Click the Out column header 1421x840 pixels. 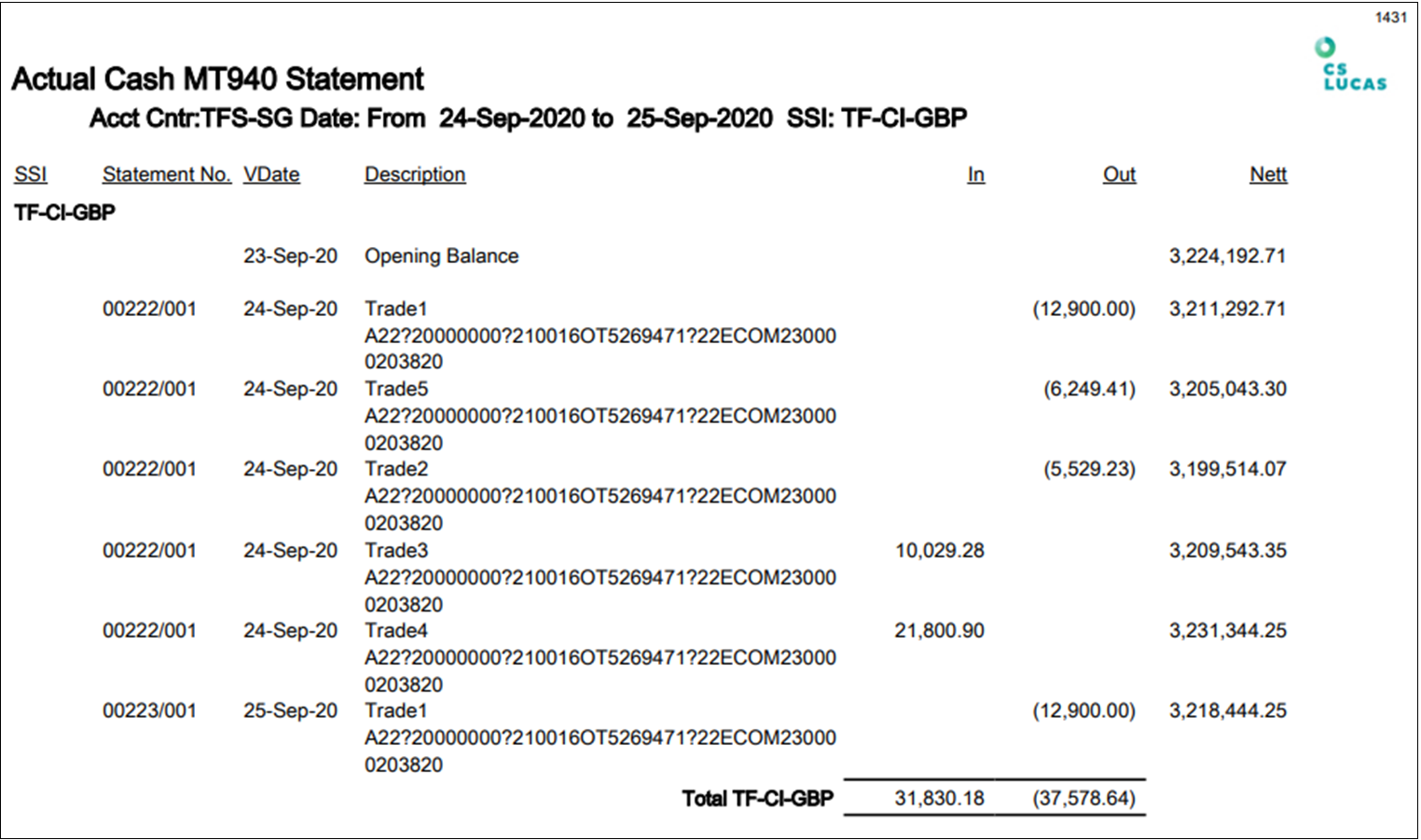[x=1119, y=174]
